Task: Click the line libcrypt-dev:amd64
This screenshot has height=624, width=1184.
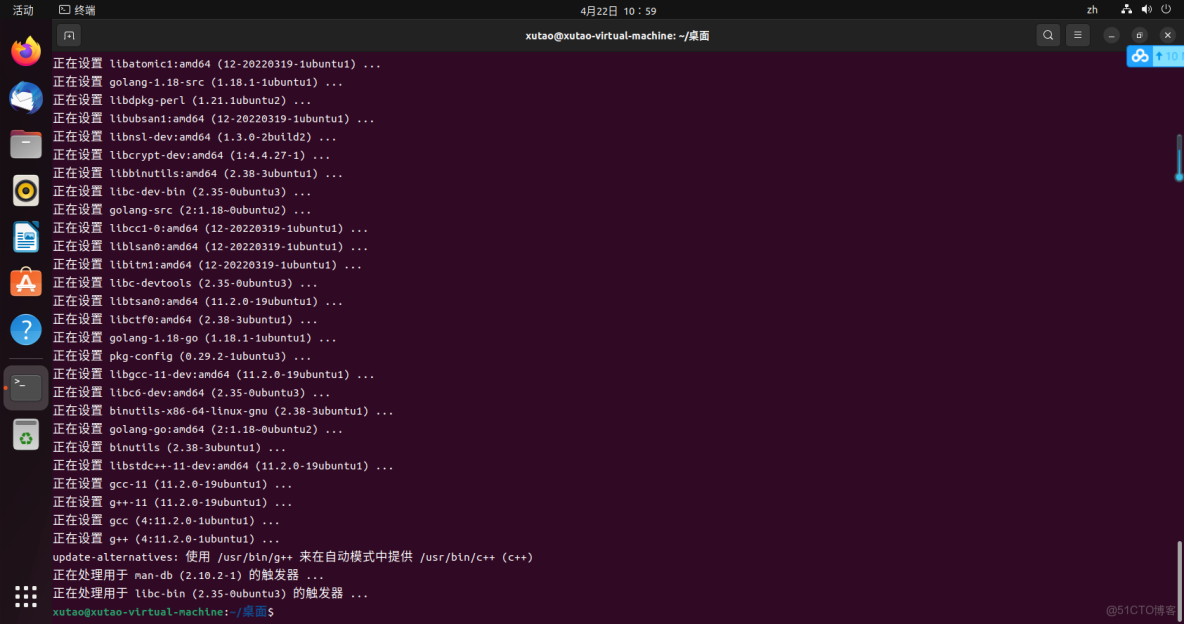Action: tap(192, 155)
